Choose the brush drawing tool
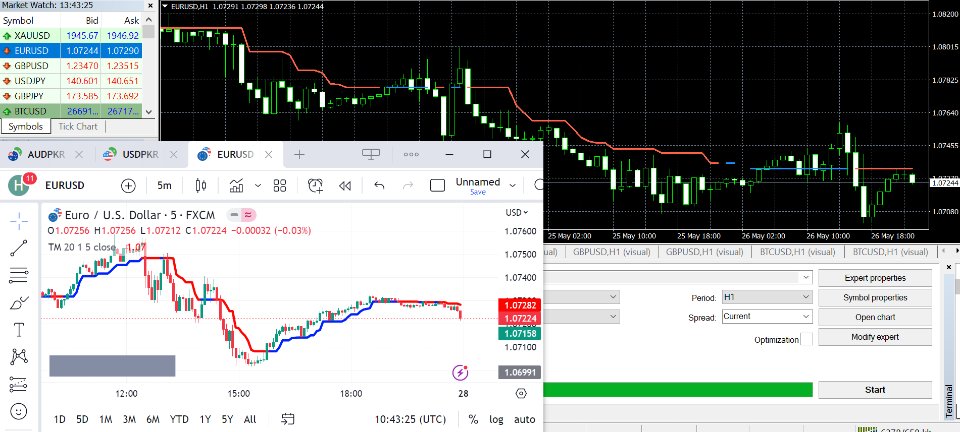The height and width of the screenshot is (432, 960). click(19, 303)
